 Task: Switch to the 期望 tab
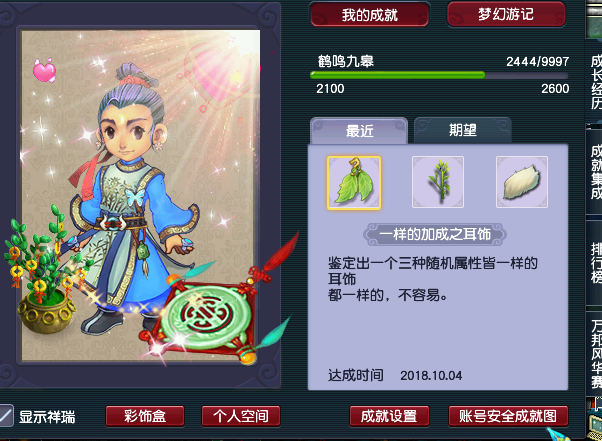(x=463, y=130)
